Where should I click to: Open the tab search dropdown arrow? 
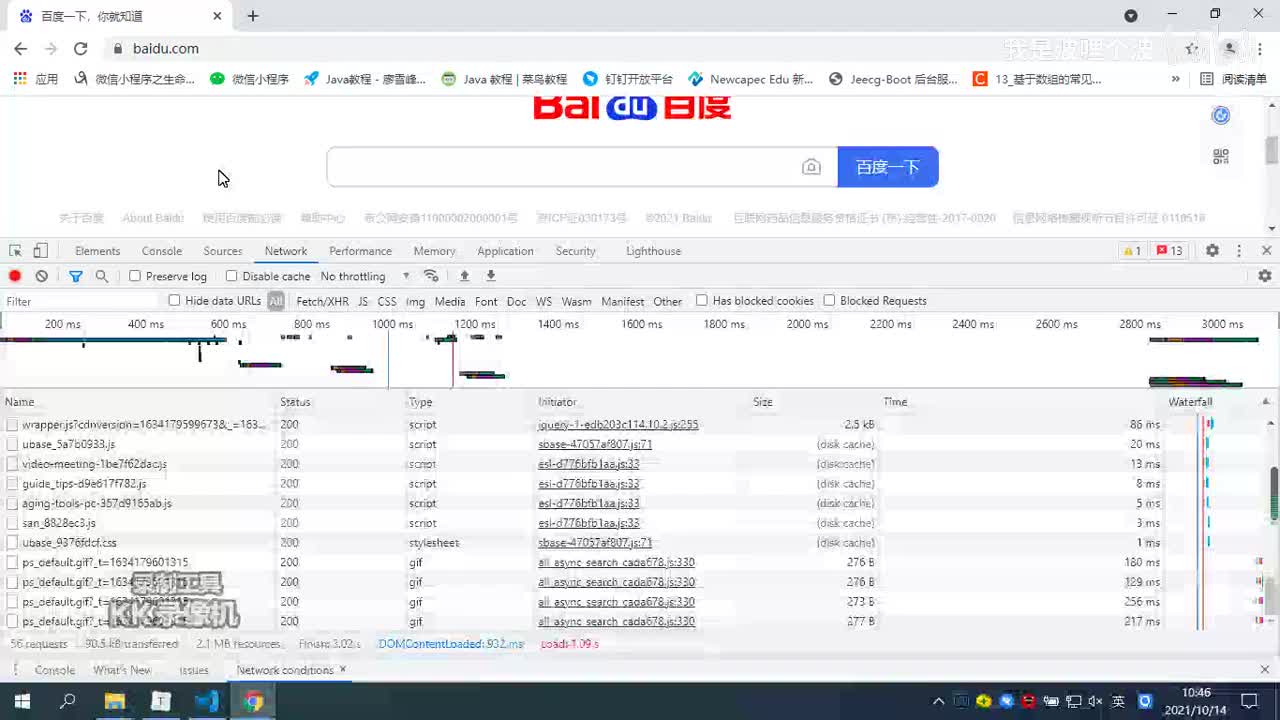click(1131, 16)
